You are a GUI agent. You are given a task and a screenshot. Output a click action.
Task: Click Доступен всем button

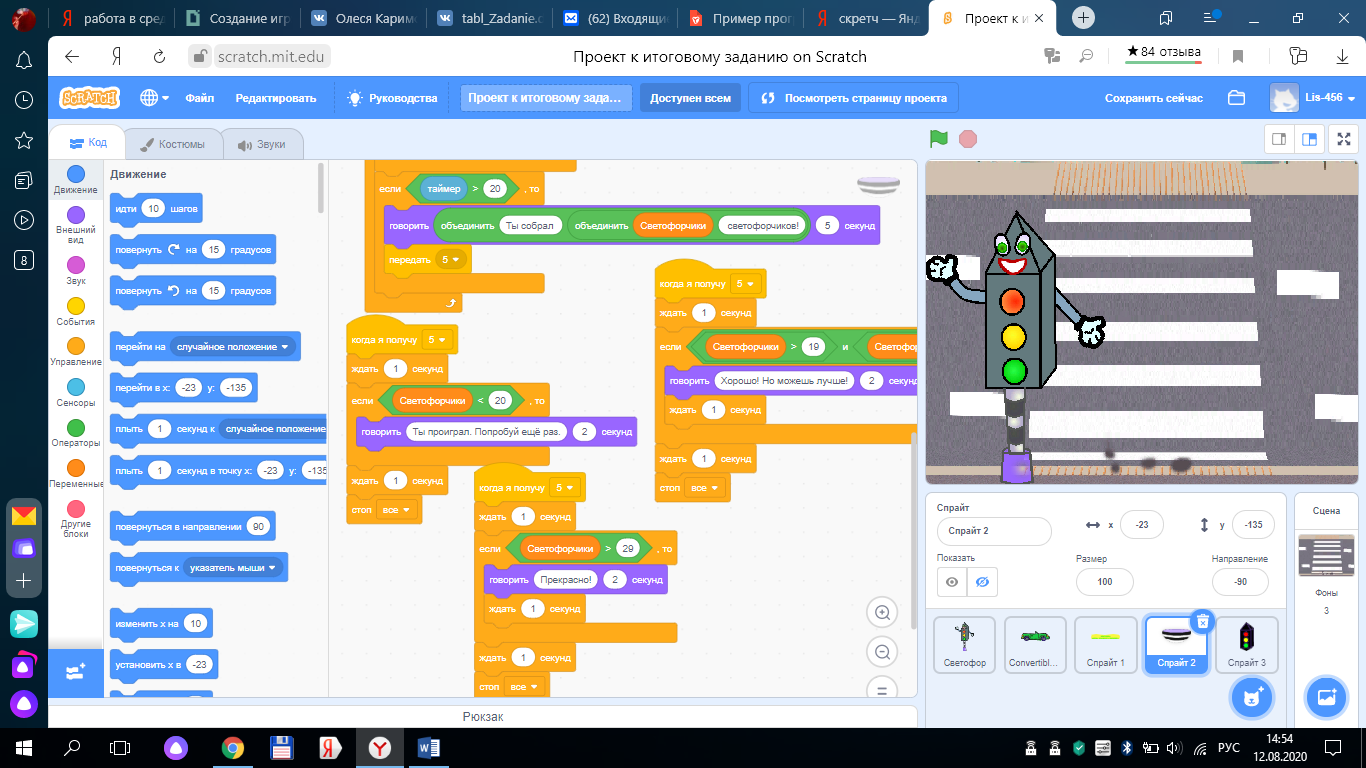coord(691,98)
